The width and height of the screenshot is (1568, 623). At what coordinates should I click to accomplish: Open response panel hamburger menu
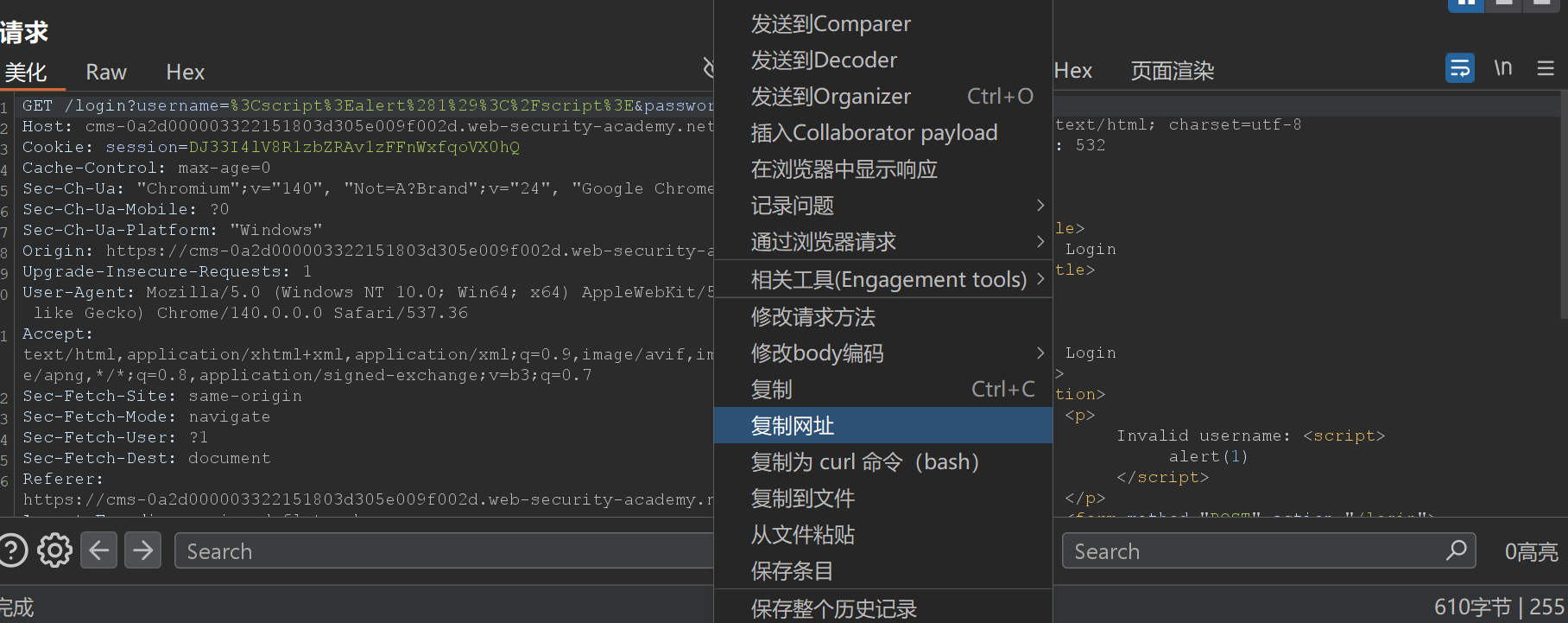coord(1546,68)
